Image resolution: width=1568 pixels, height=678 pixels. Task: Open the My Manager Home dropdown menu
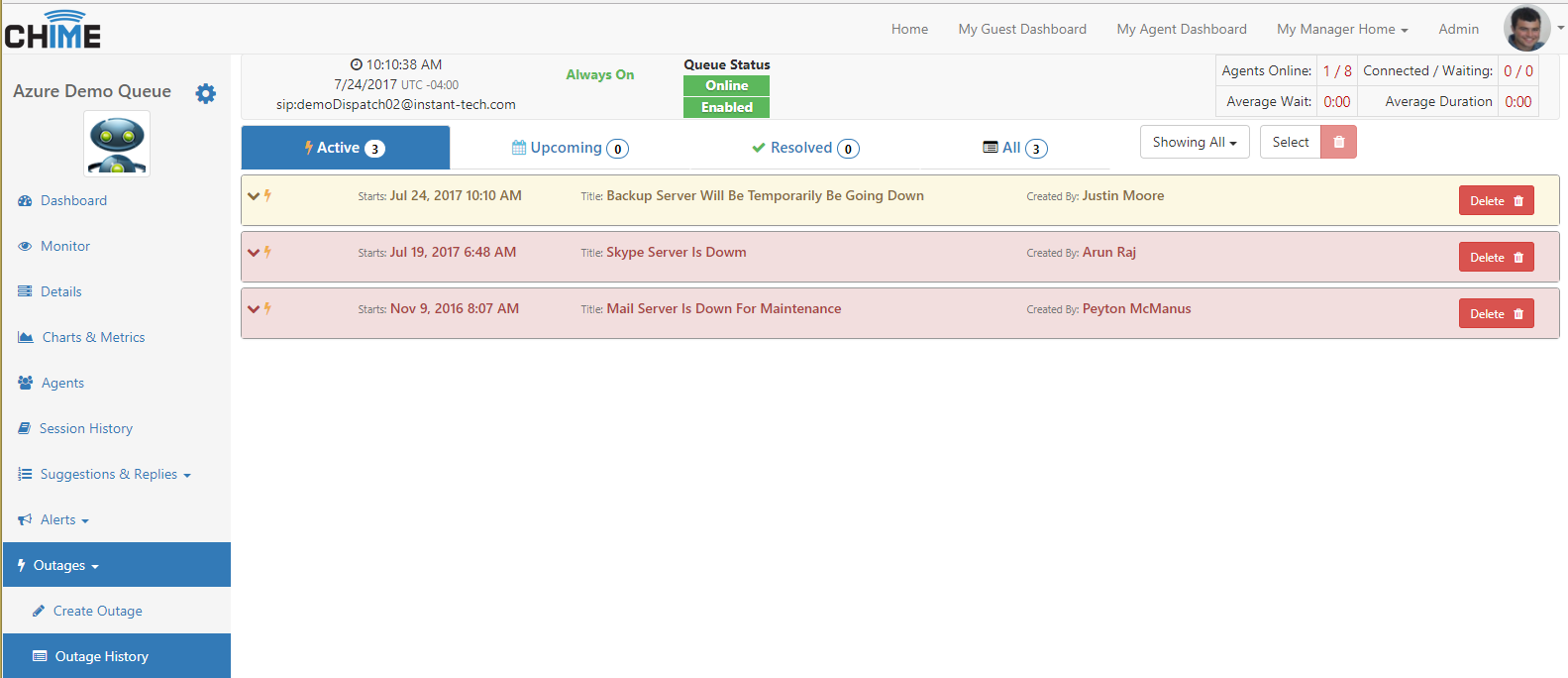[x=1342, y=29]
